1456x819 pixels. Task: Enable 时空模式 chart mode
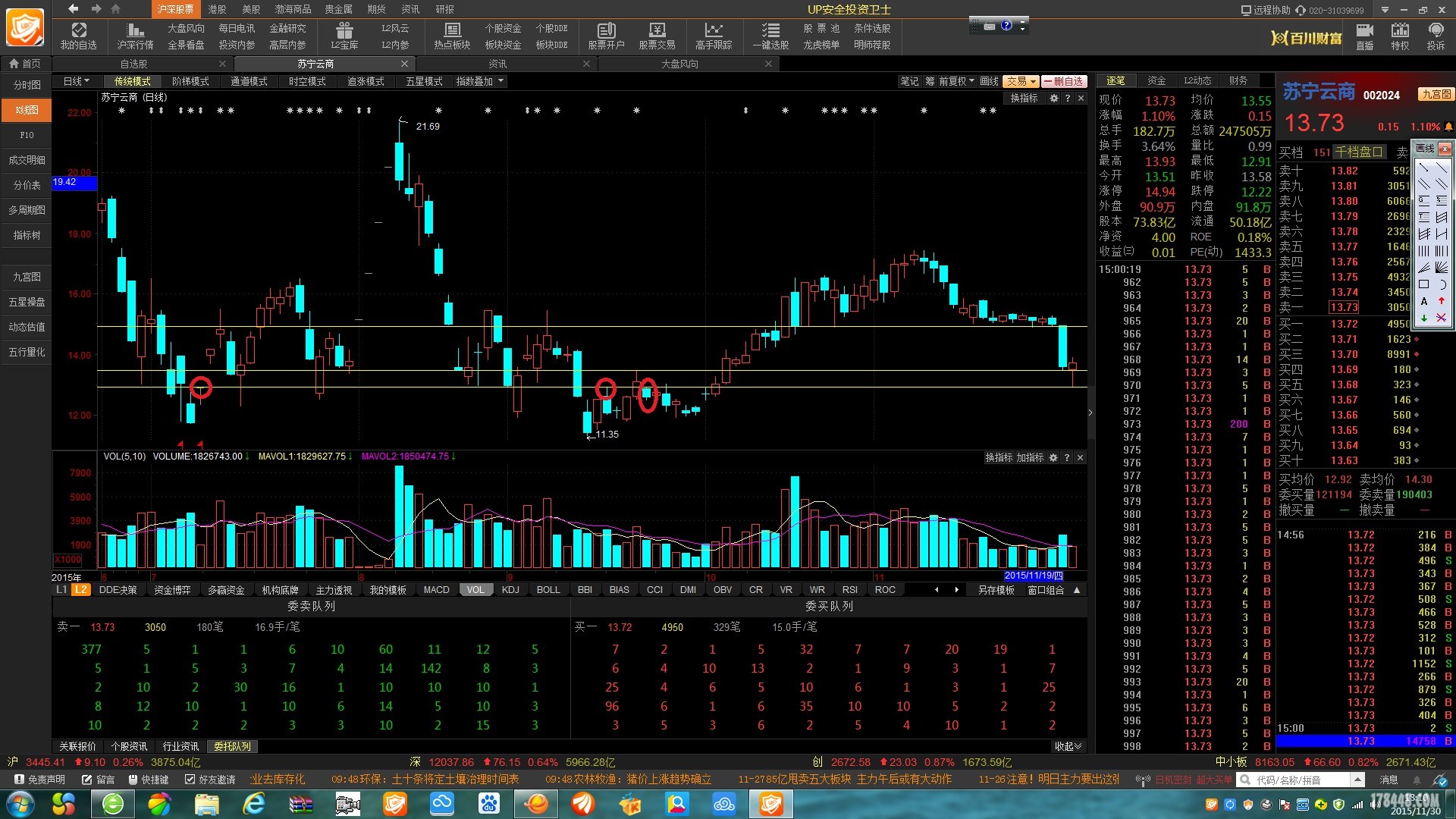307,81
